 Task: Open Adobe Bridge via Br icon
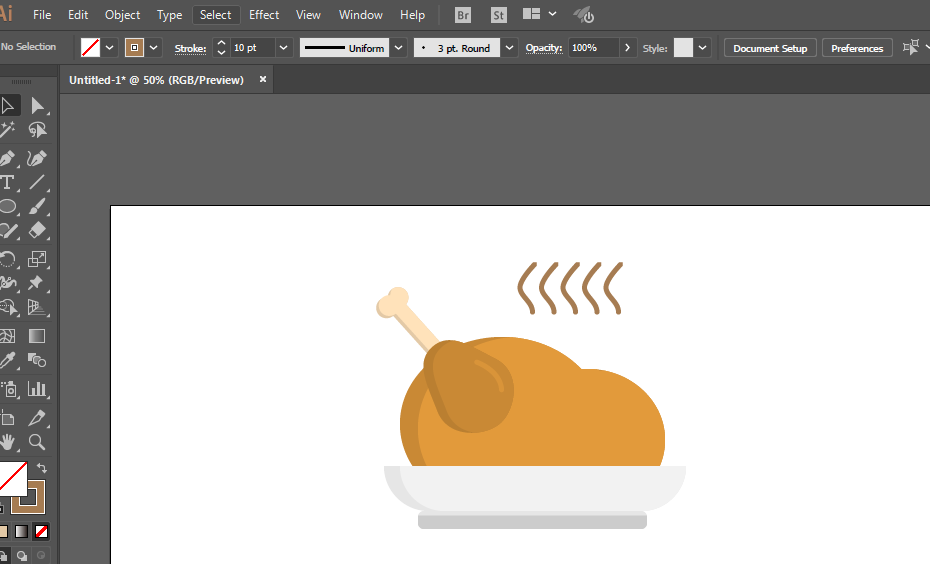[463, 15]
